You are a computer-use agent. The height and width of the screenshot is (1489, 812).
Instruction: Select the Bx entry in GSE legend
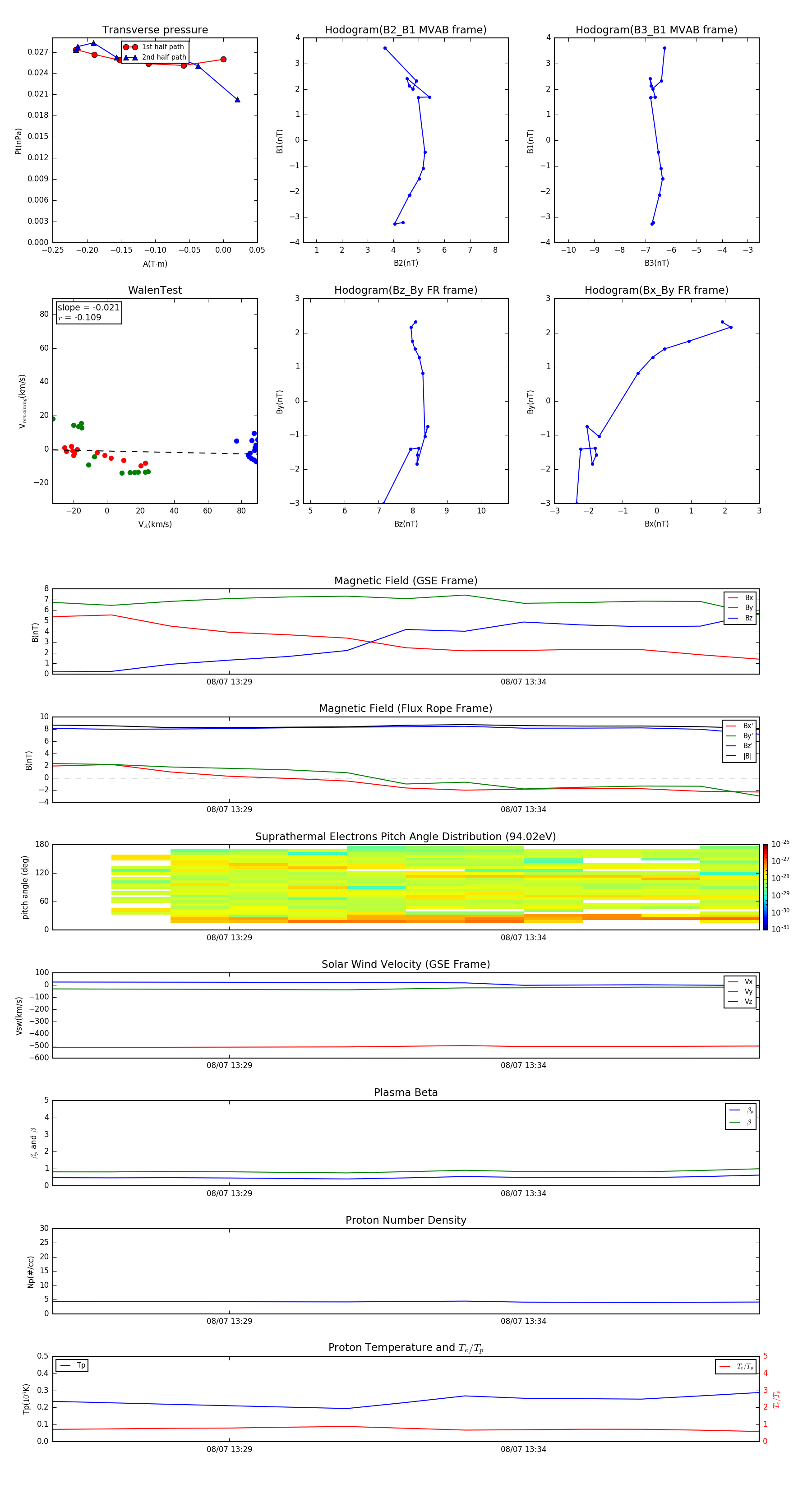(x=740, y=598)
